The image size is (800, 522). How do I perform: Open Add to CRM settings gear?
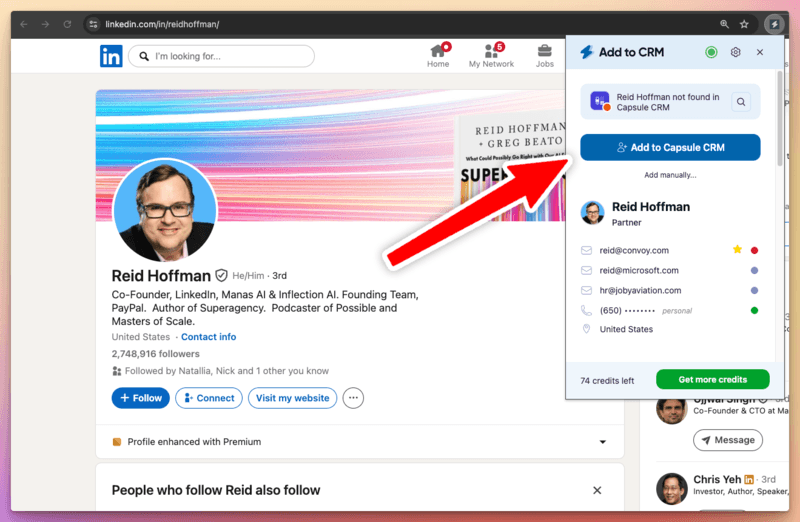[x=735, y=52]
